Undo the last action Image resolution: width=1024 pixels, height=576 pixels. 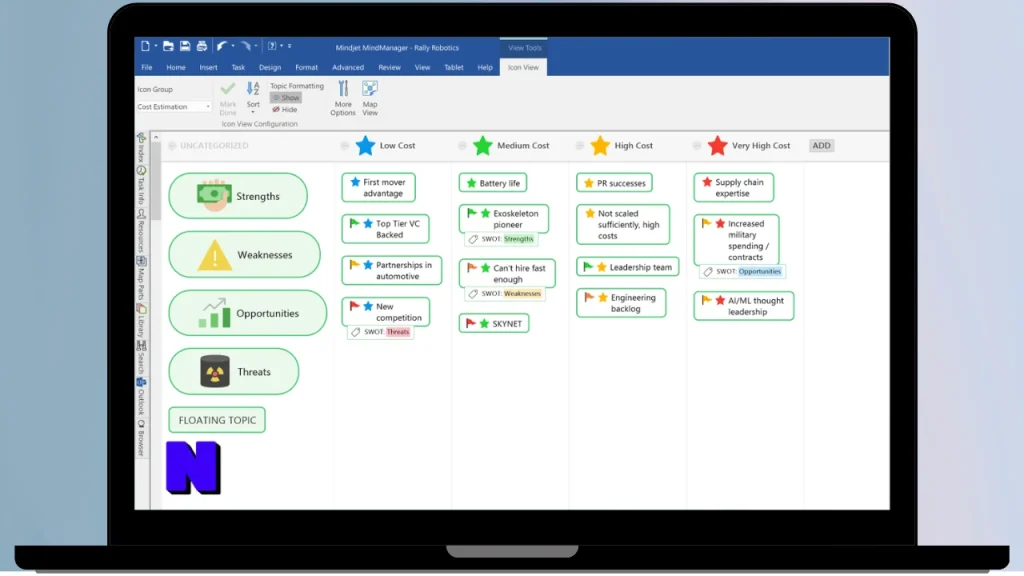pos(221,46)
